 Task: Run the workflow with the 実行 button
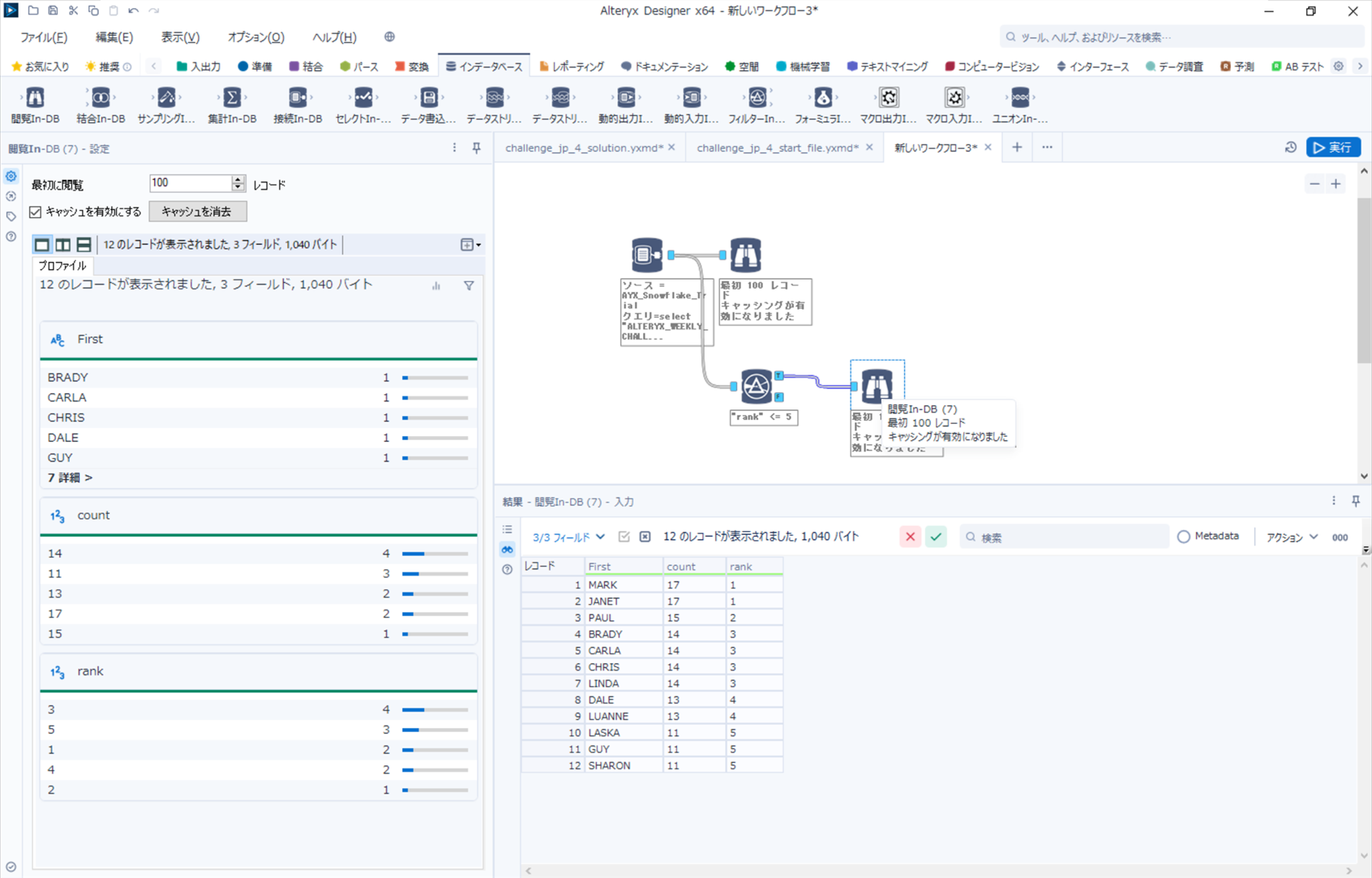point(1333,148)
